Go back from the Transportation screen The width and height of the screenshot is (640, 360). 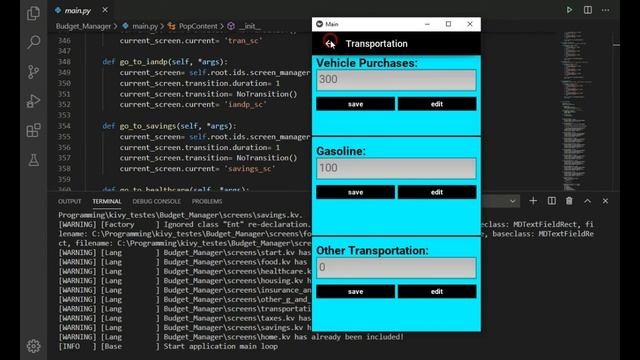(x=330, y=43)
